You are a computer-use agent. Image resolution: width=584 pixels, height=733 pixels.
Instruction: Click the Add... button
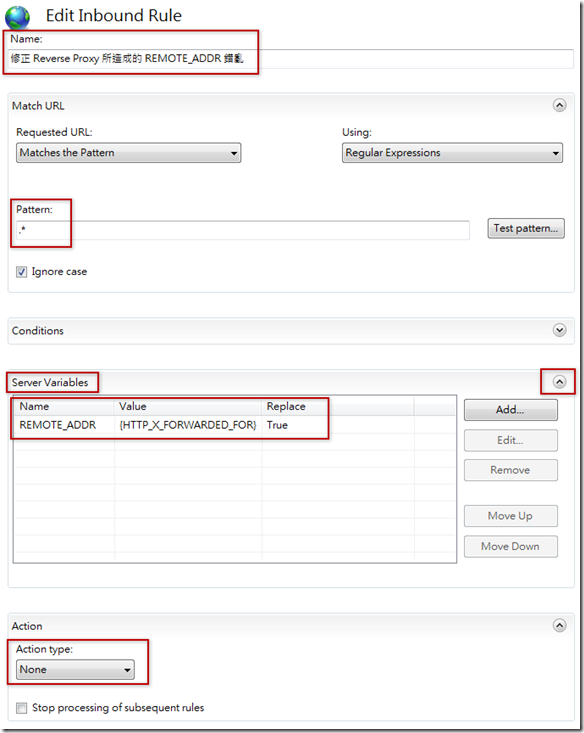pyautogui.click(x=511, y=410)
